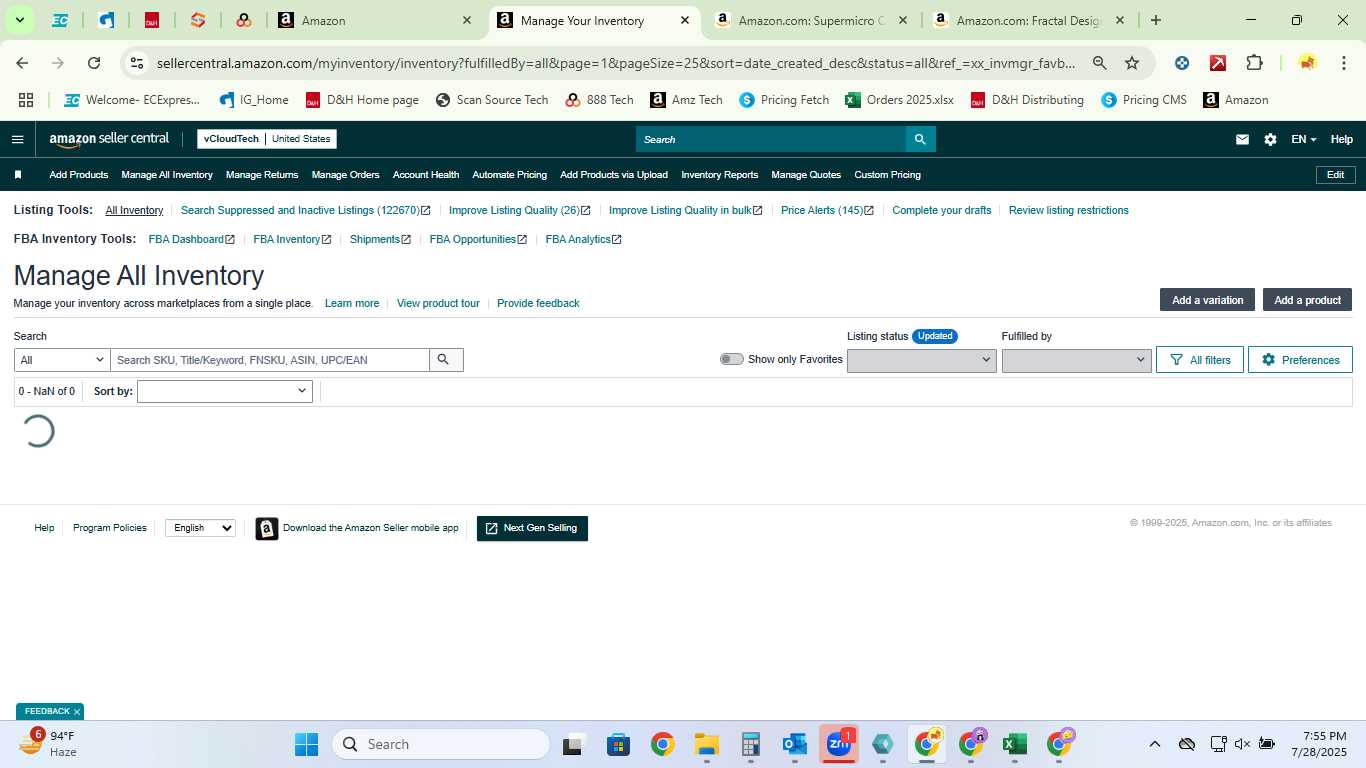Open the Chrome apps grid icon

pos(26,100)
